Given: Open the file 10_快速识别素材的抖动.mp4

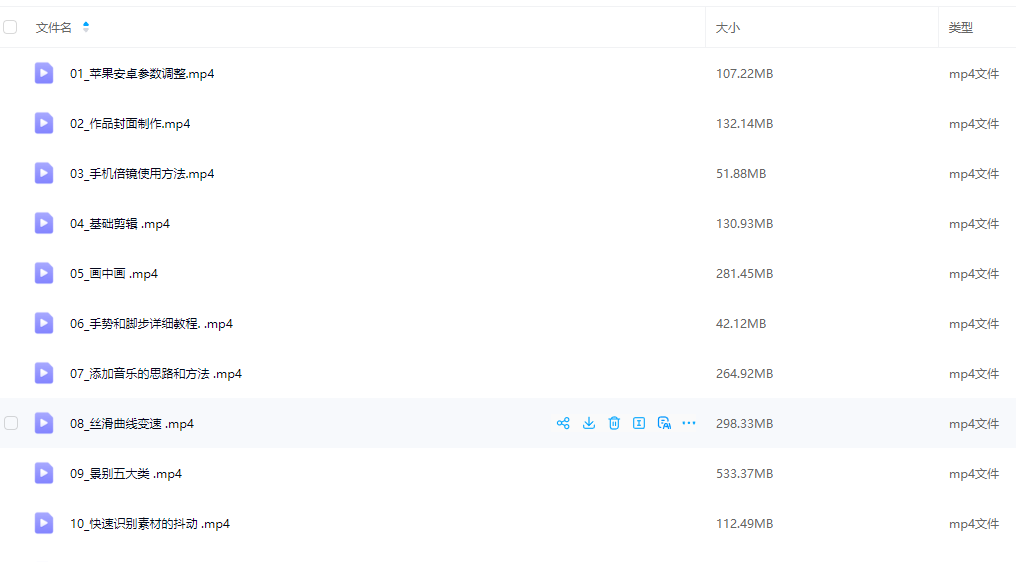Looking at the screenshot, I should (x=150, y=524).
